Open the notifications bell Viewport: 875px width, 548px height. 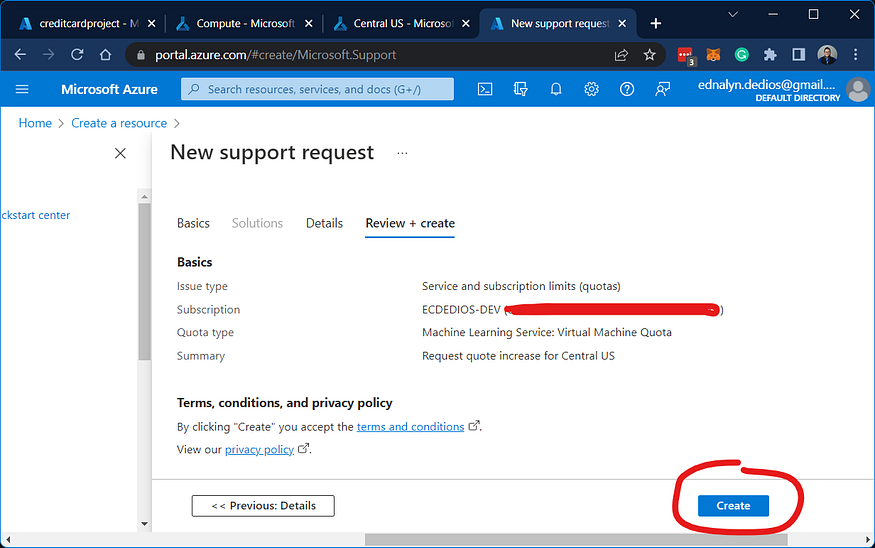[x=556, y=89]
